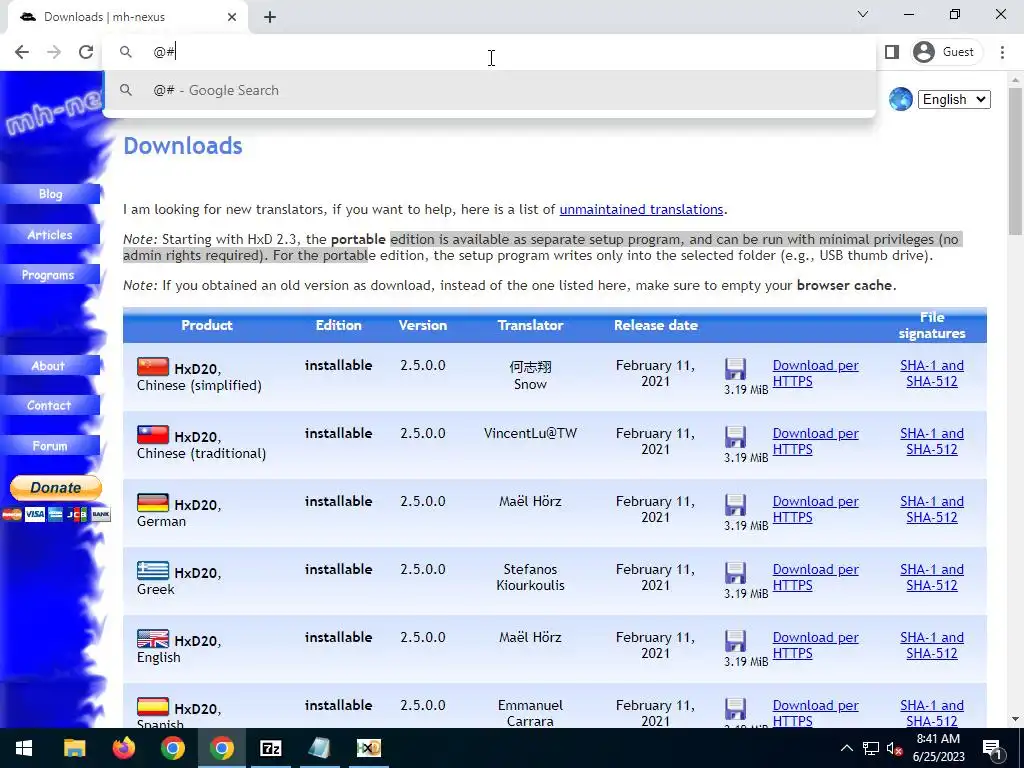Image resolution: width=1024 pixels, height=768 pixels.
Task: Open the Guest profile menu
Action: point(944,52)
